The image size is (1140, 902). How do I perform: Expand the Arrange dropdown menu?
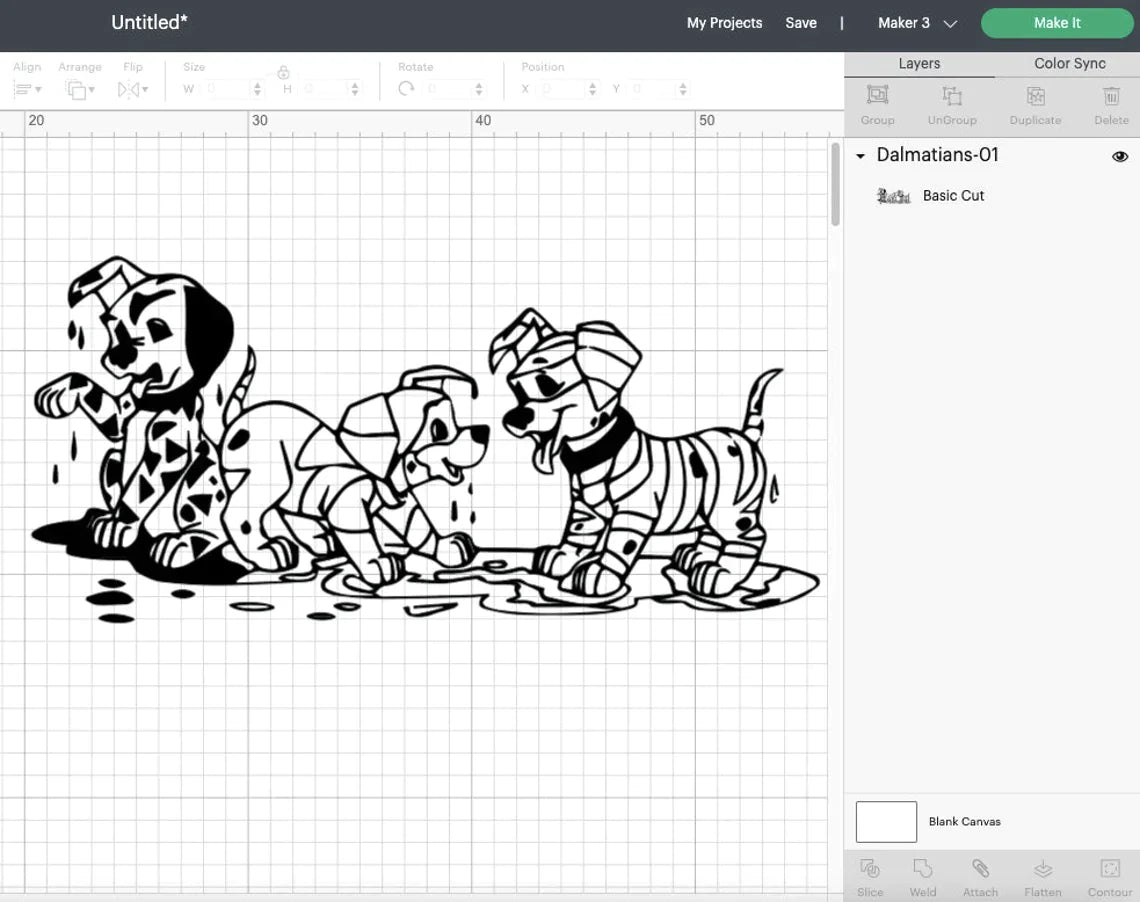click(x=79, y=89)
